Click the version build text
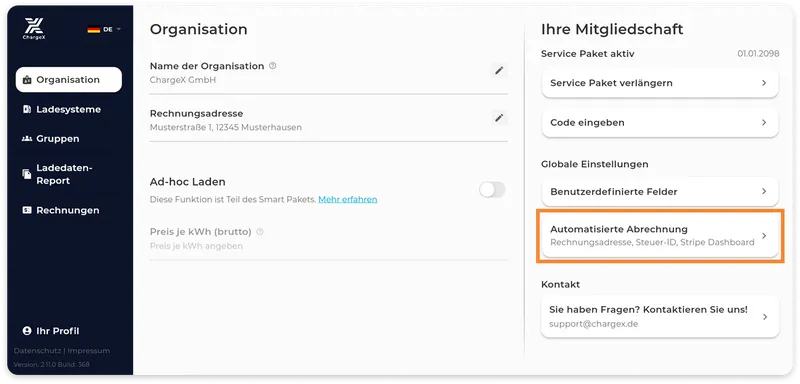 tap(52, 365)
